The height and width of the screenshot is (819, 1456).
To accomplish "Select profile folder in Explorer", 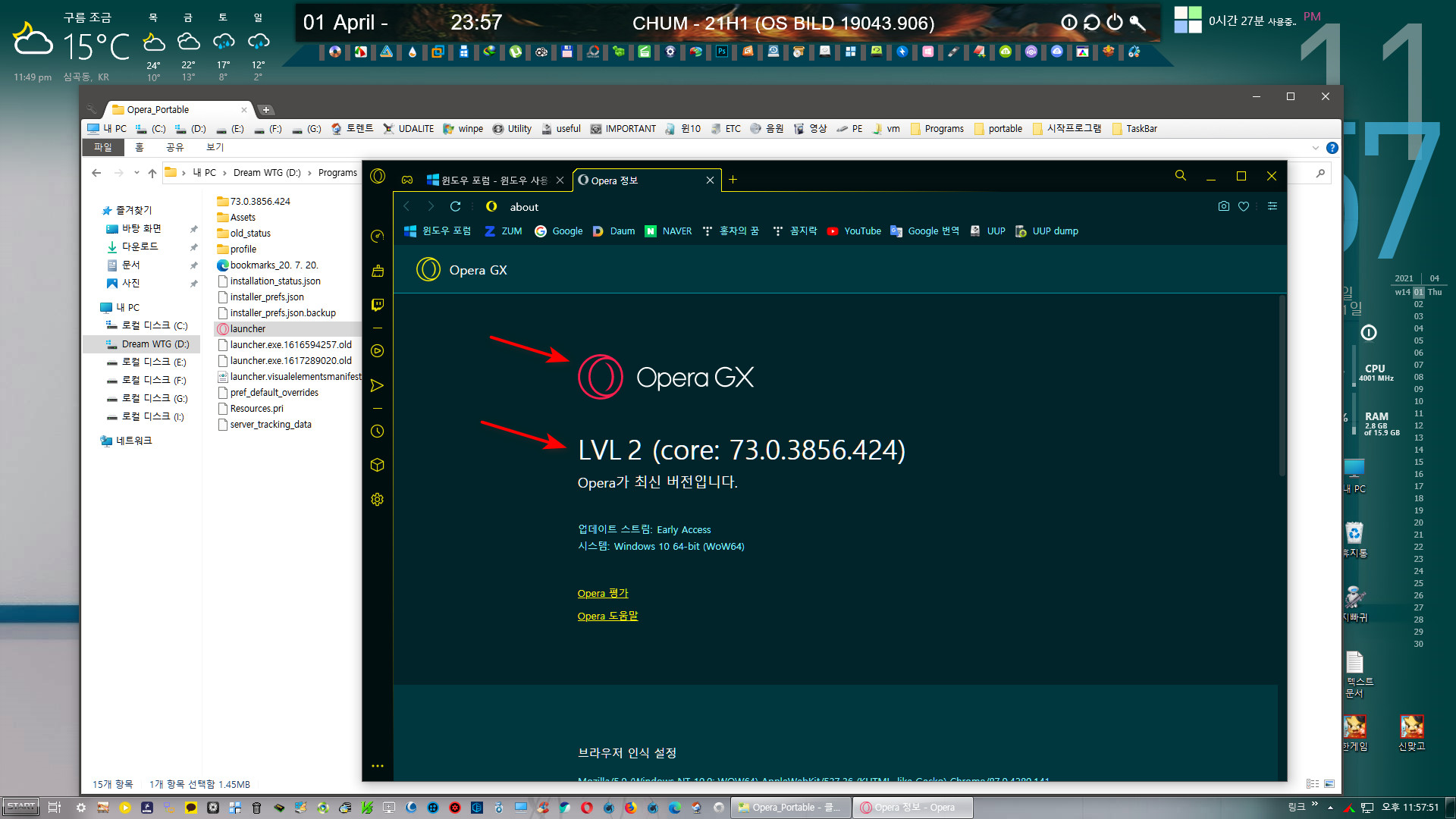I will [237, 249].
